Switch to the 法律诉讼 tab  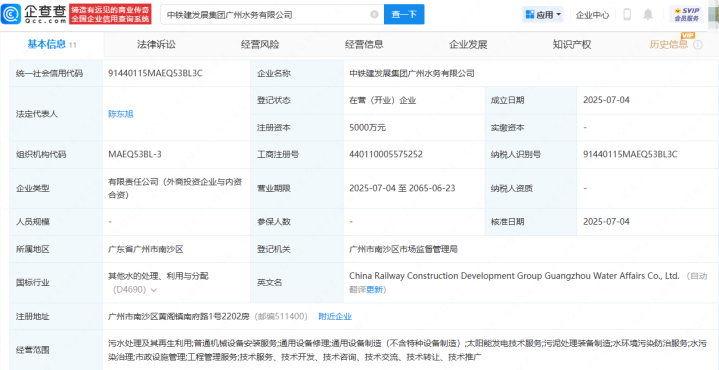pyautogui.click(x=156, y=44)
